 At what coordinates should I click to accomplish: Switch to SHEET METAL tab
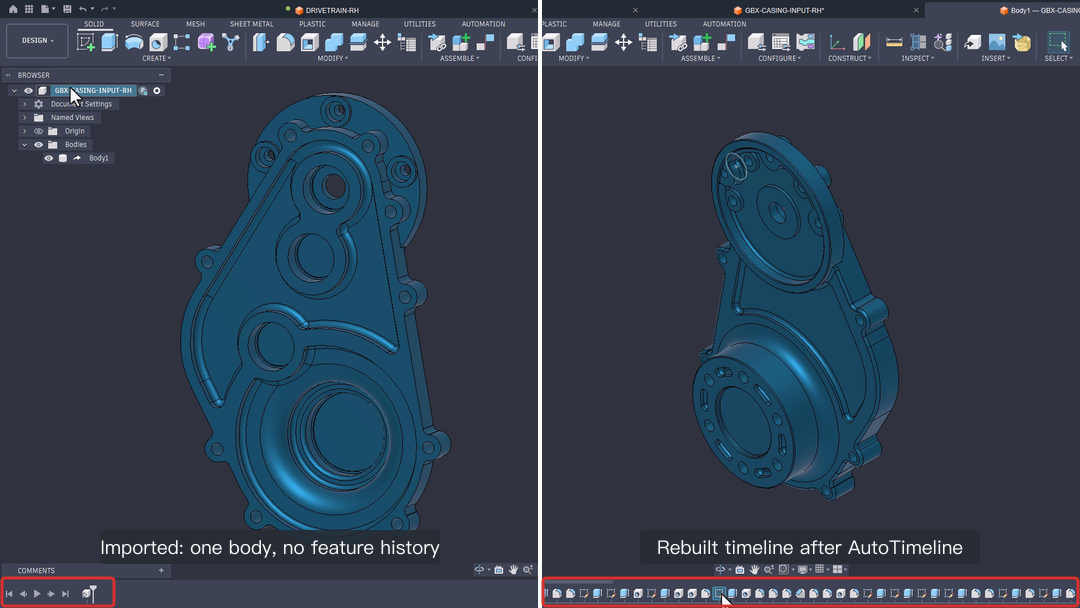pos(251,23)
